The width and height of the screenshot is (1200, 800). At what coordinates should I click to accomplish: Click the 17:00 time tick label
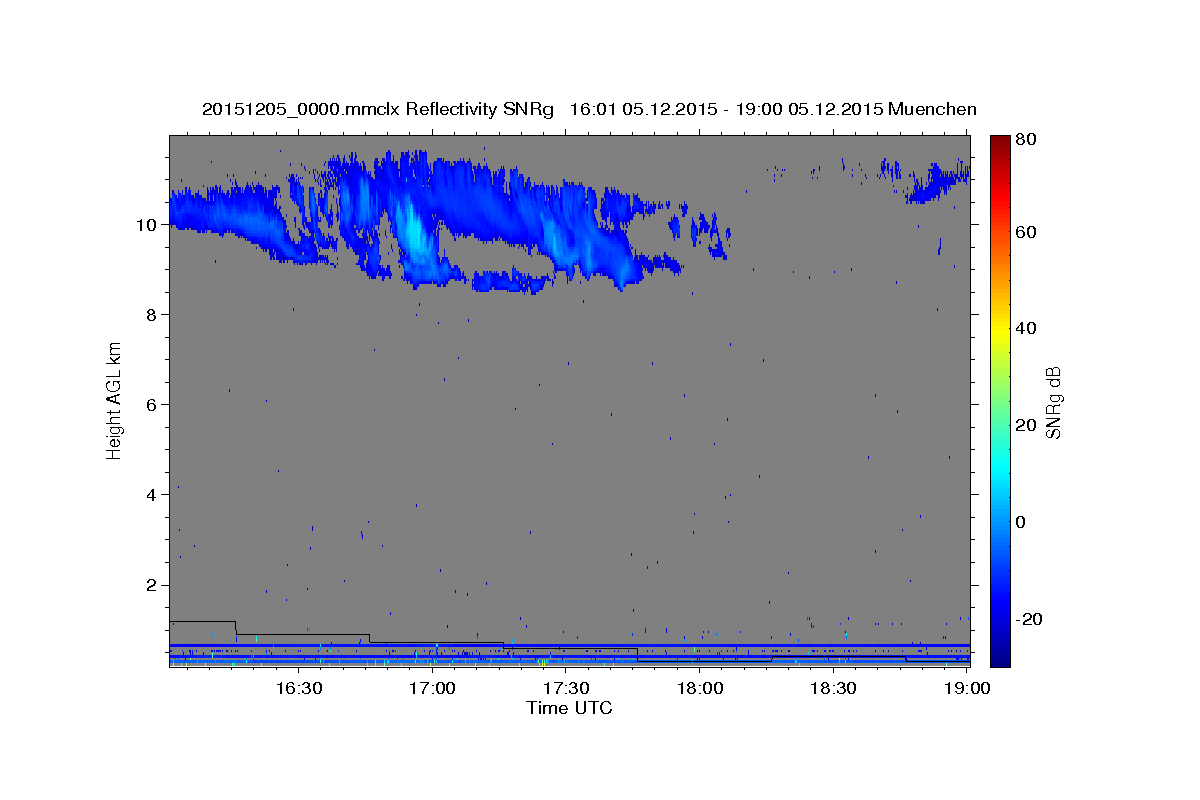point(432,688)
